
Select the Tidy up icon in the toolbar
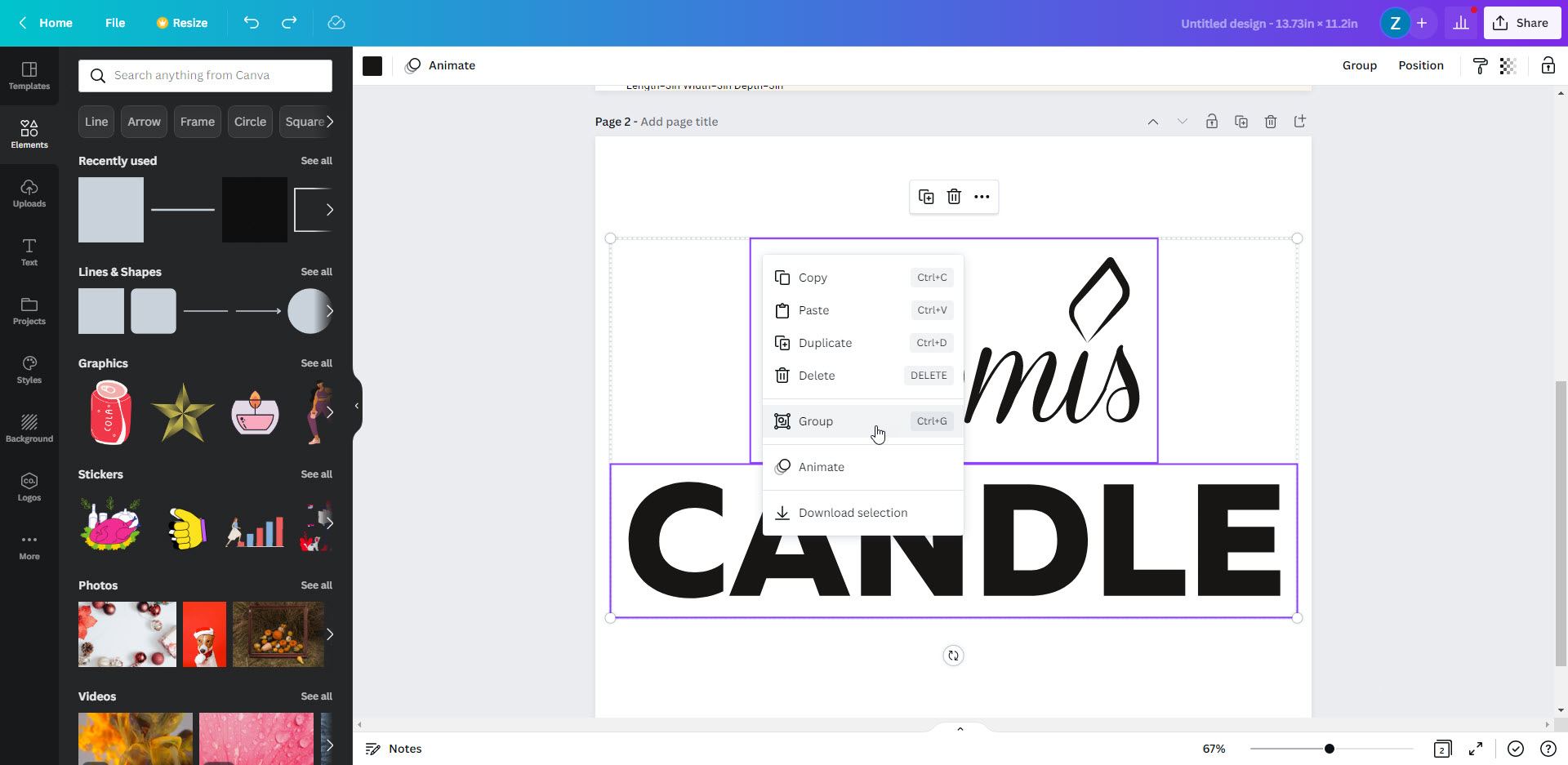(1479, 65)
